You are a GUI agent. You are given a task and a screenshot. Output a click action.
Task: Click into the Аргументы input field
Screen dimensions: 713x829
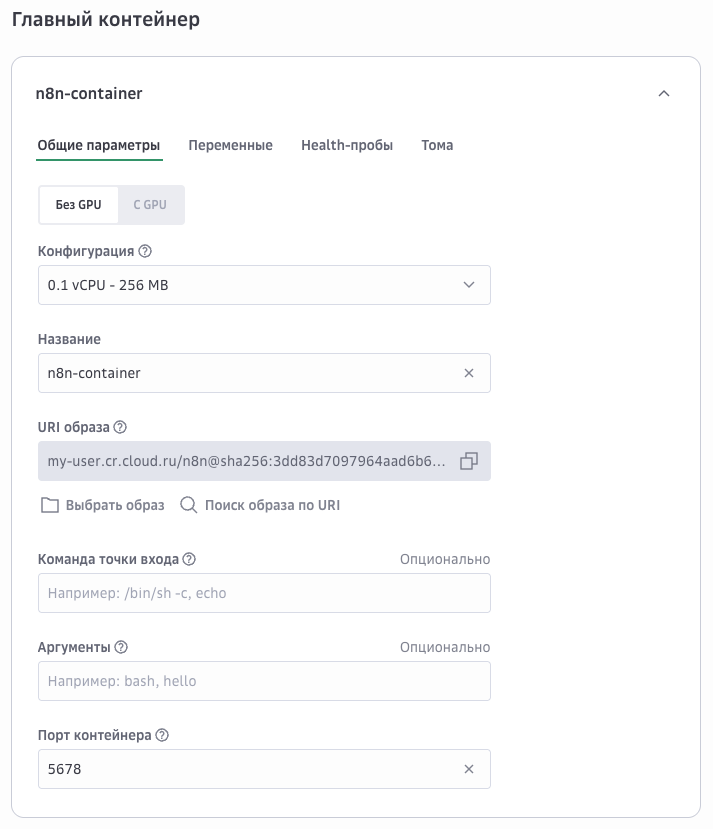click(x=264, y=681)
